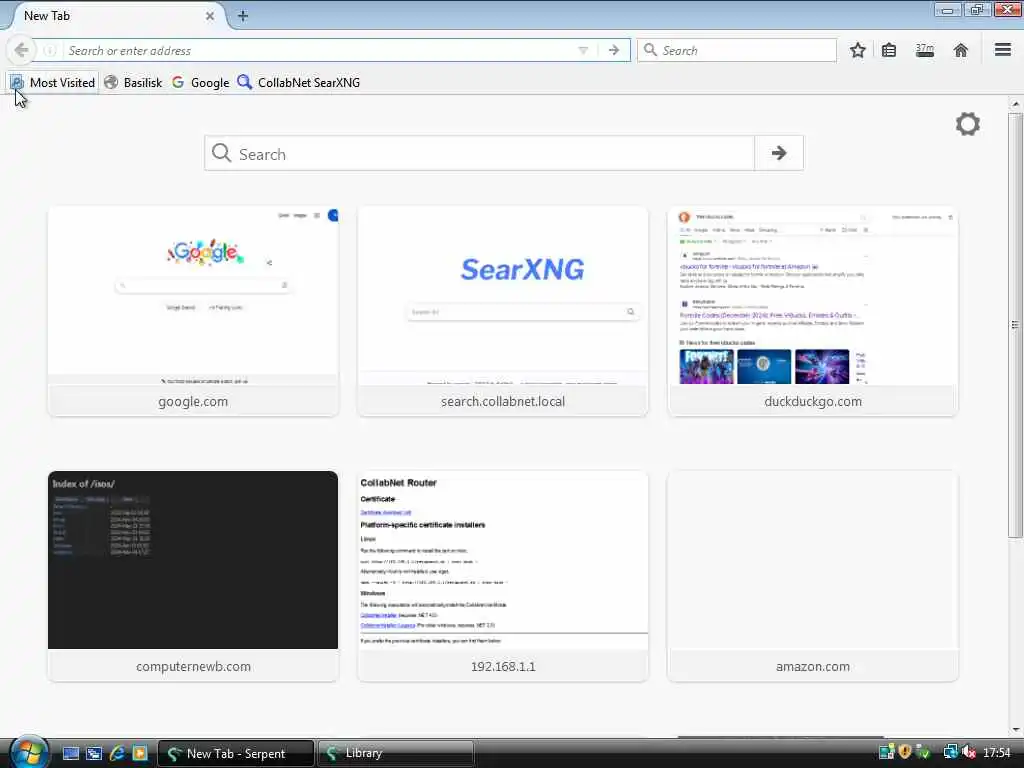Focus the toolbar search box
The width and height of the screenshot is (1024, 768).
pos(737,50)
